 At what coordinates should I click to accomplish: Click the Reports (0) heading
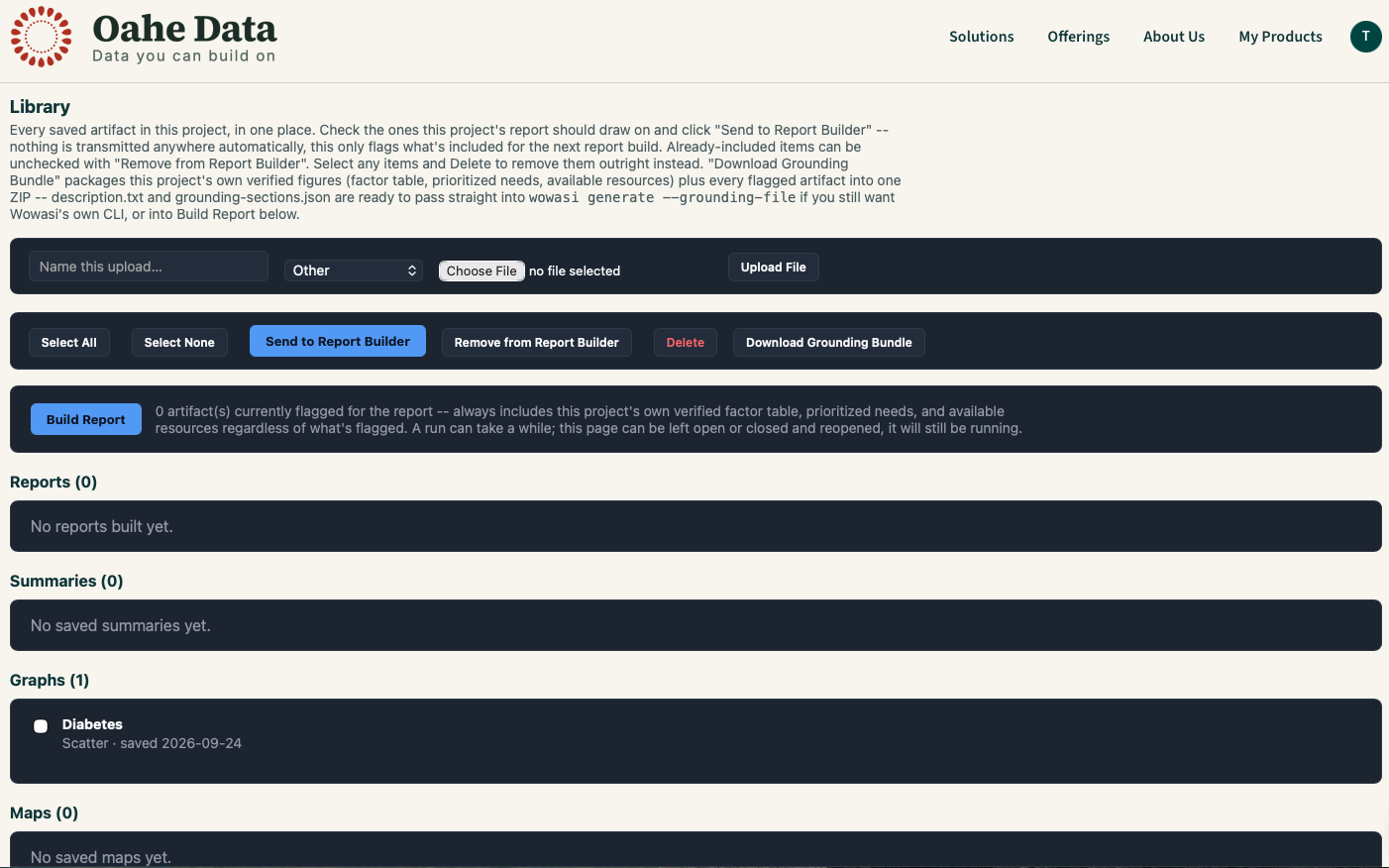point(53,483)
